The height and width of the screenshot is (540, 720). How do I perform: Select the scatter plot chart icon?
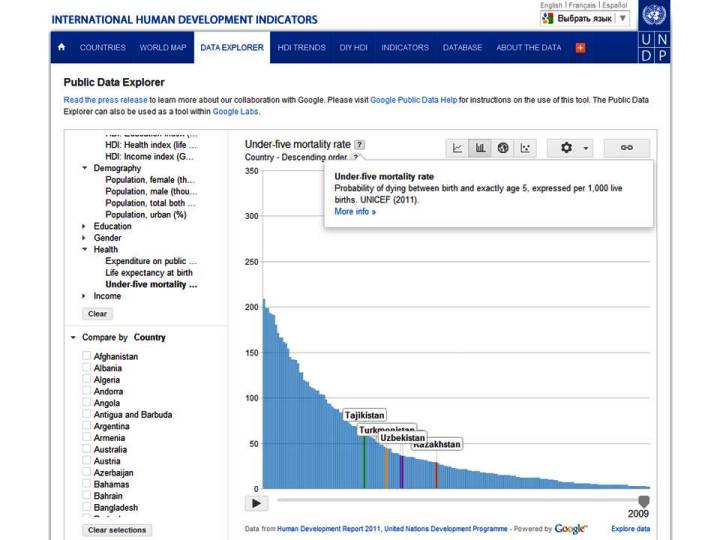[526, 148]
